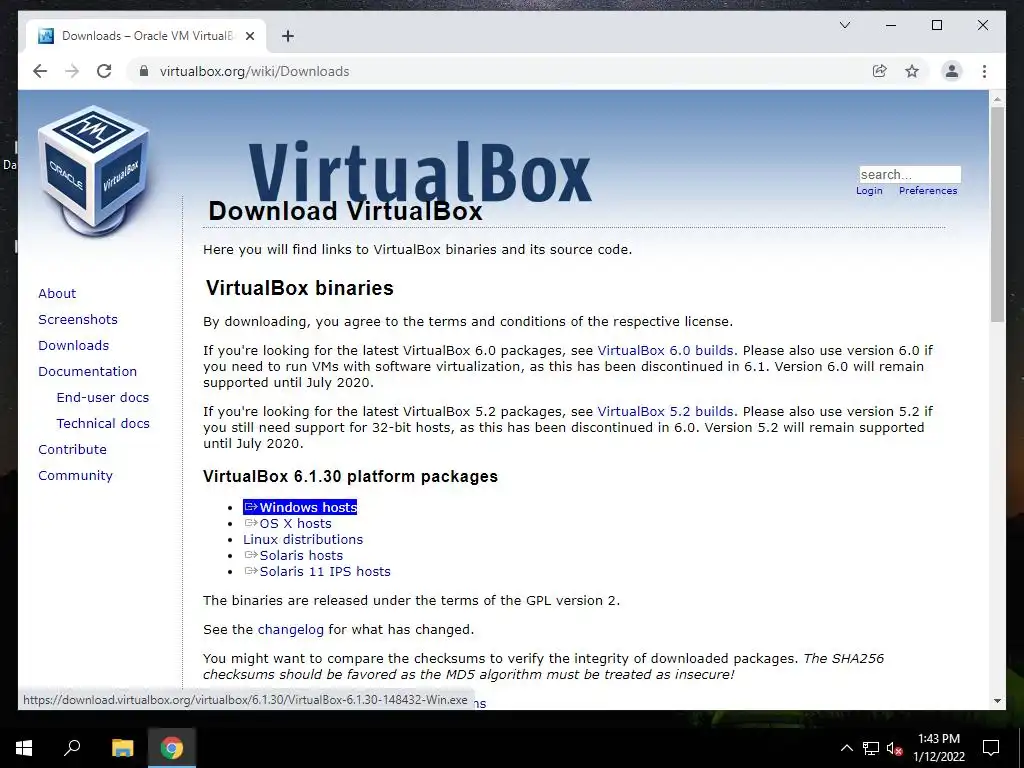The width and height of the screenshot is (1024, 768).
Task: Open Documentation in the sidebar
Action: point(88,372)
